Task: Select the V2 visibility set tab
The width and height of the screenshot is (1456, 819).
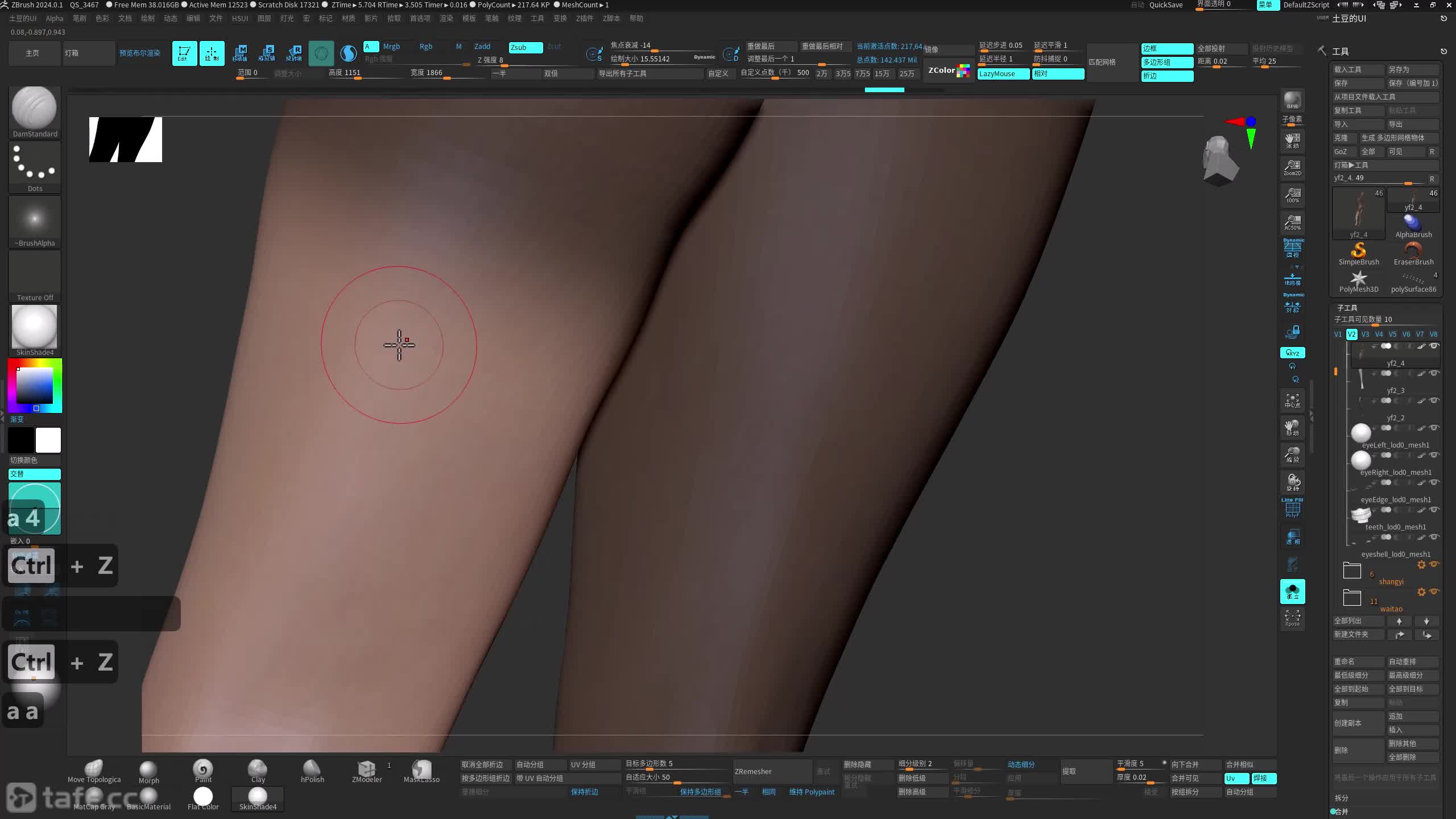Action: pyautogui.click(x=1351, y=334)
